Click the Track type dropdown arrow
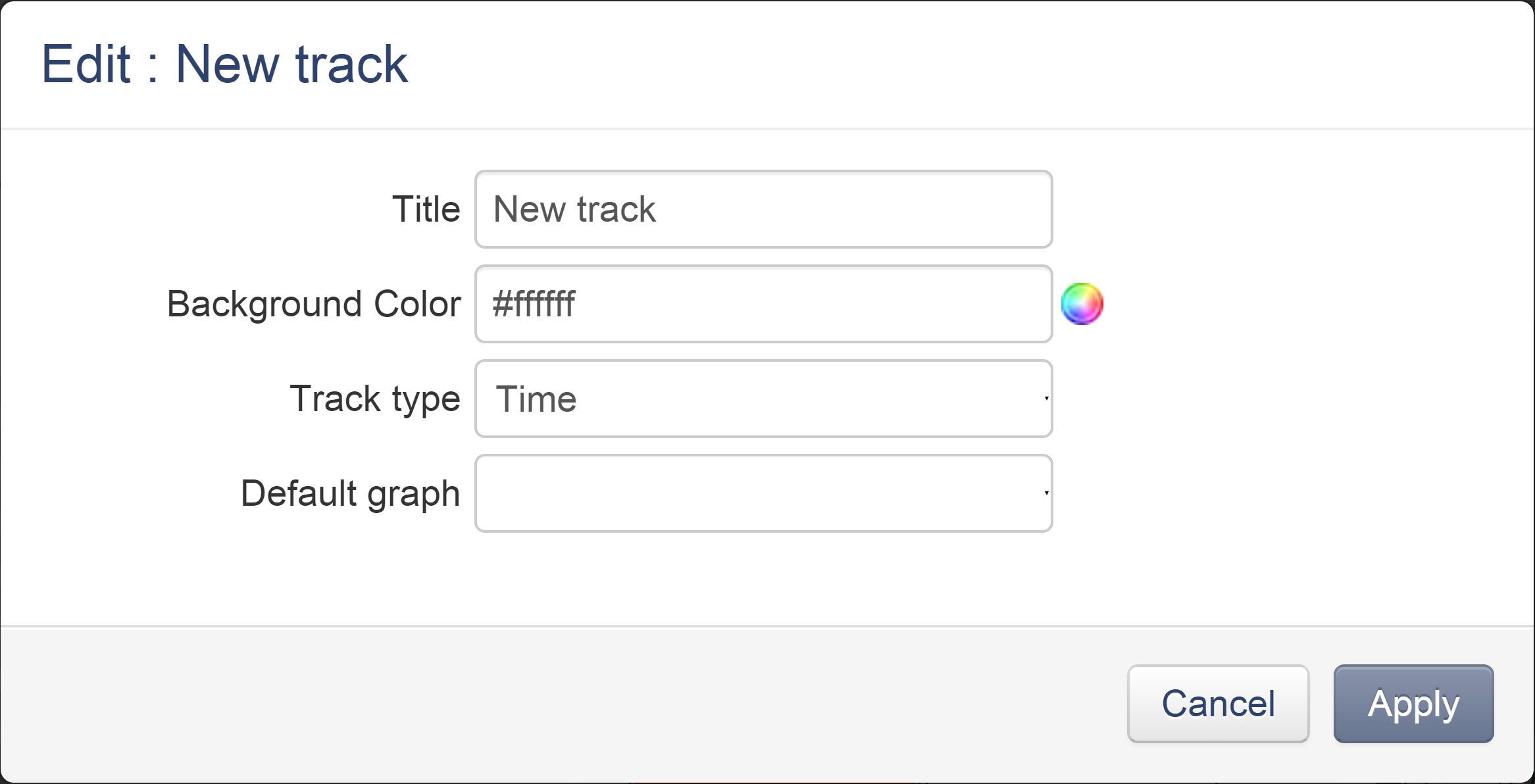Screen dimensions: 1535x784 (x=1045, y=398)
